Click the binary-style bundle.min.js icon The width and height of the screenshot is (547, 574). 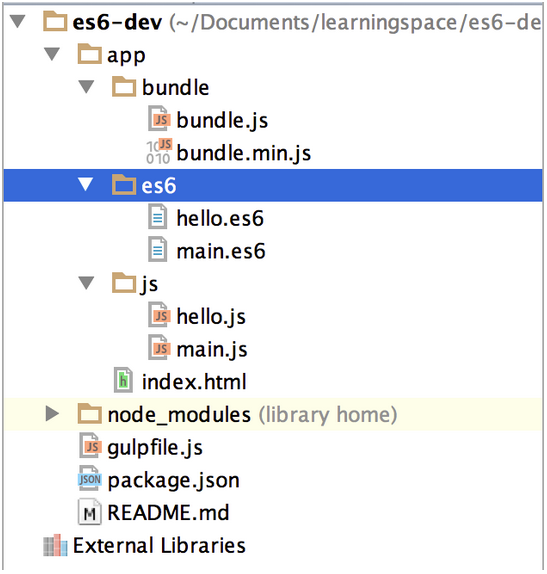click(x=159, y=151)
